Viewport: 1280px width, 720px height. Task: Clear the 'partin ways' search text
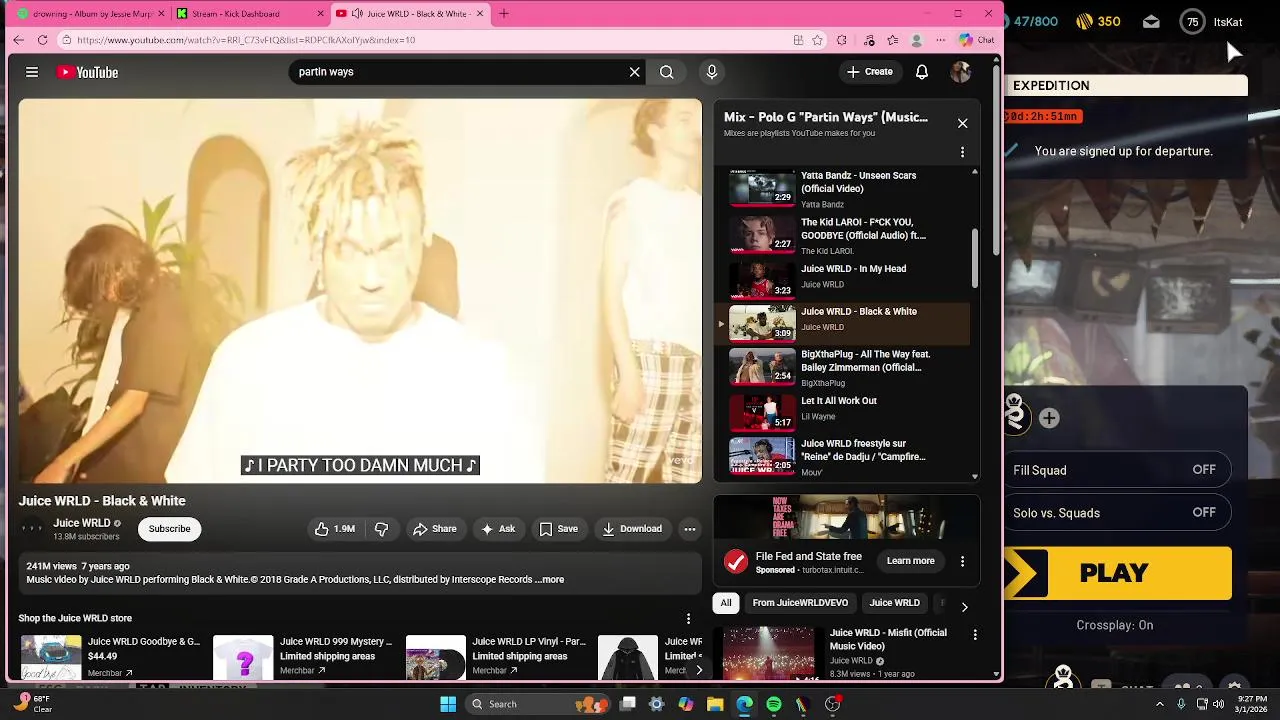[x=634, y=72]
